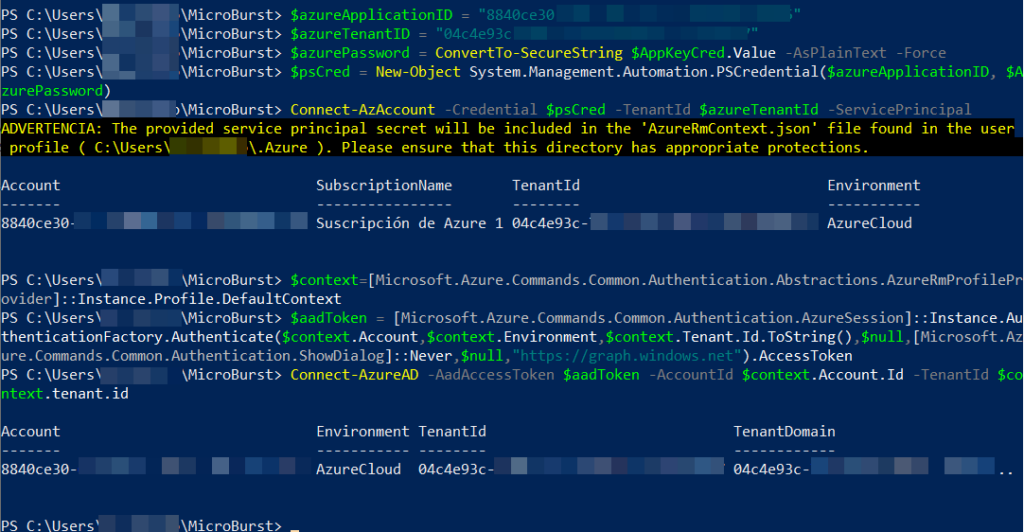Click the TenantDomain column header
This screenshot has height=532, width=1024.
pos(784,431)
